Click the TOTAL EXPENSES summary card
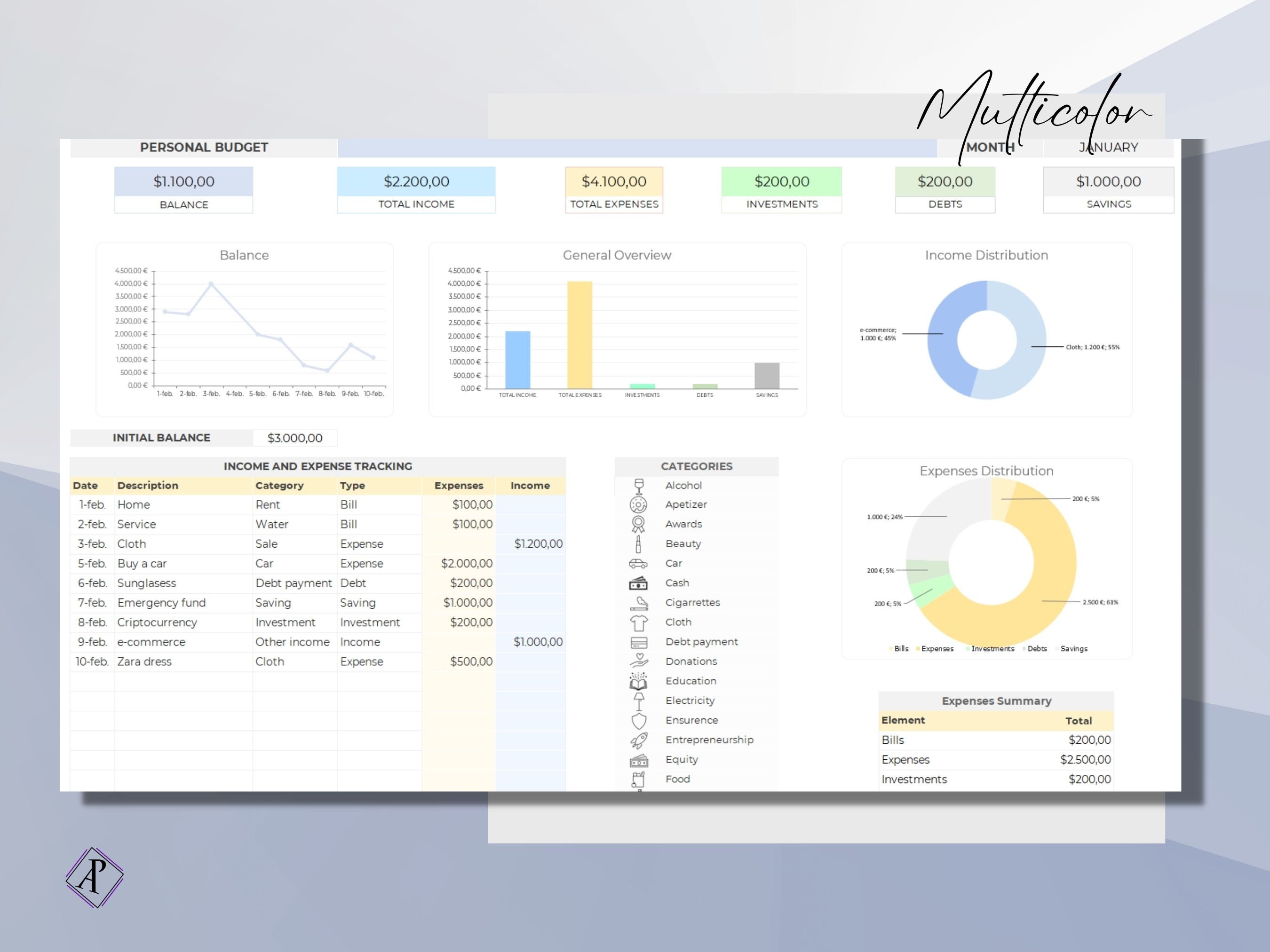Screen dimensions: 1270x952 click(614, 189)
